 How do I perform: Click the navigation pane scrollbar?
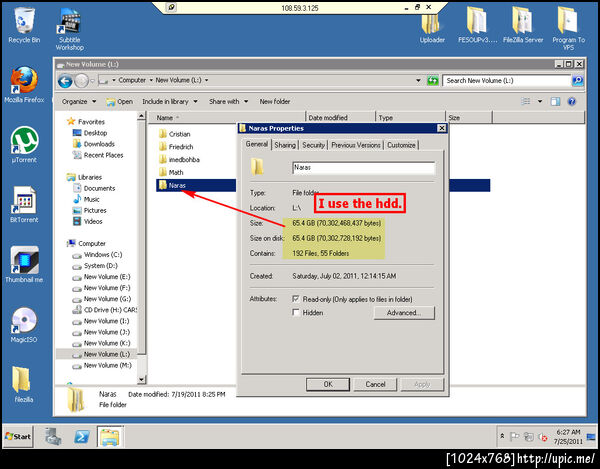click(141, 237)
